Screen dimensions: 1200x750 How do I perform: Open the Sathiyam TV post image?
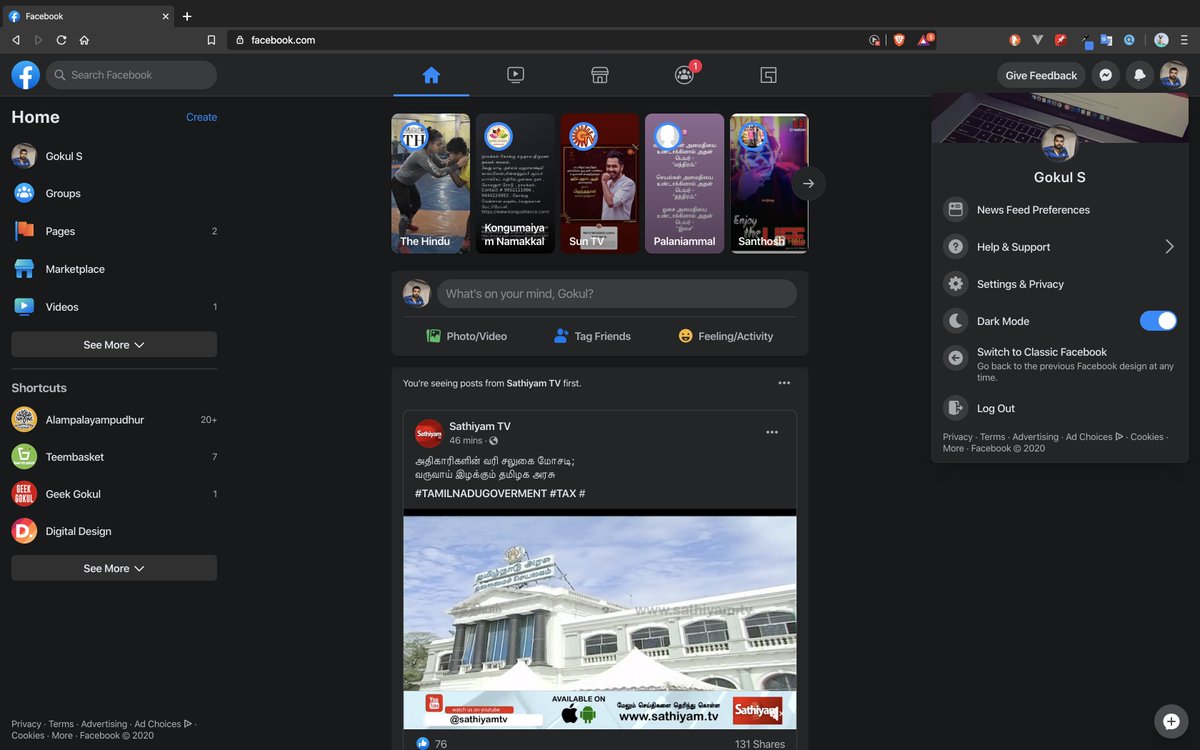pyautogui.click(x=600, y=619)
